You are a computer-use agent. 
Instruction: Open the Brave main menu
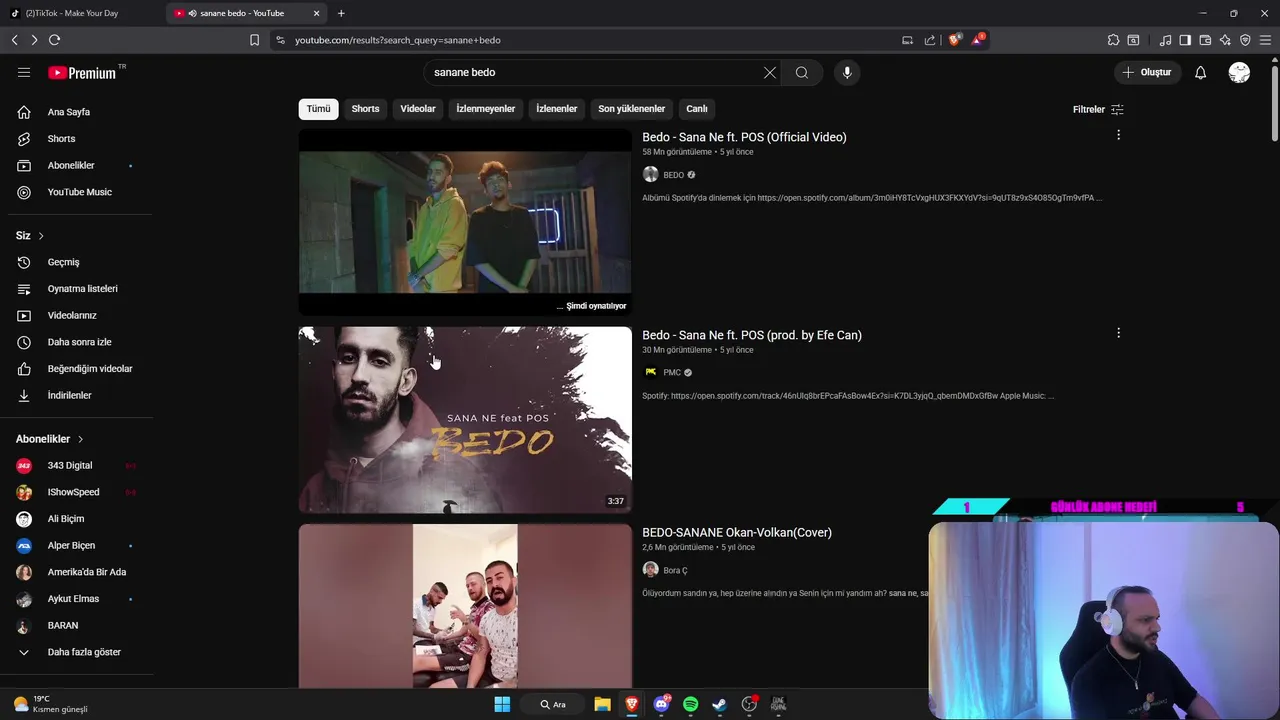(x=1266, y=40)
